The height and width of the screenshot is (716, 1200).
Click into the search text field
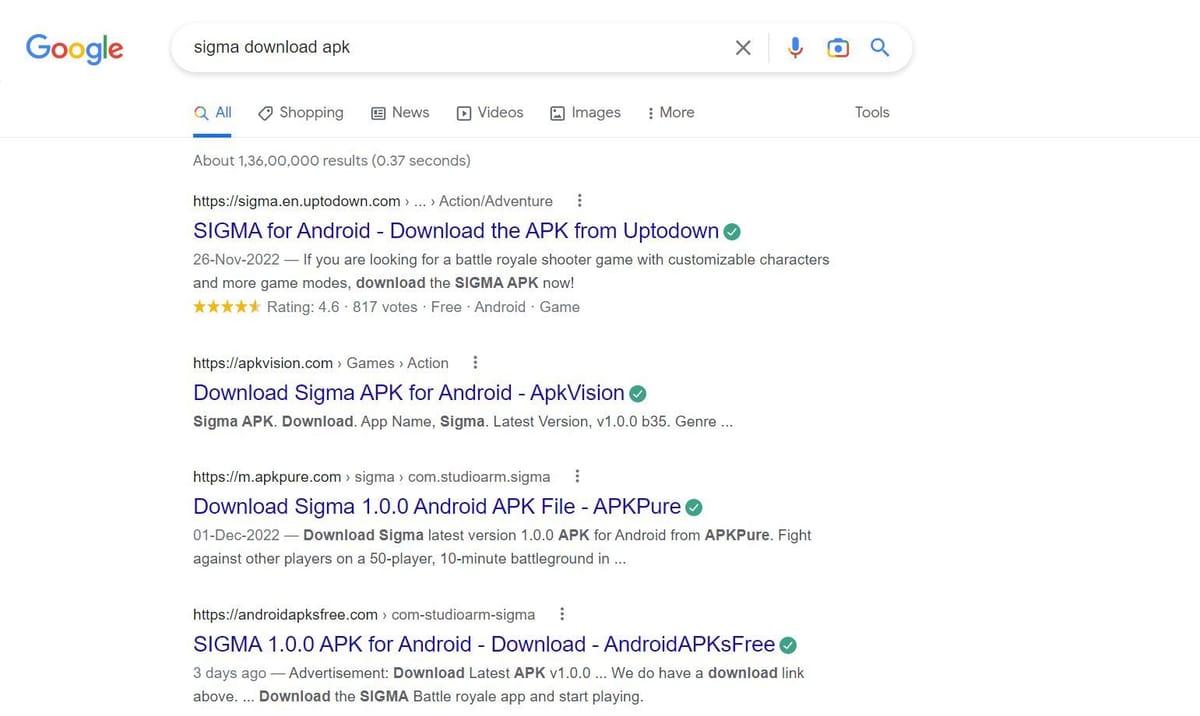[x=450, y=48]
